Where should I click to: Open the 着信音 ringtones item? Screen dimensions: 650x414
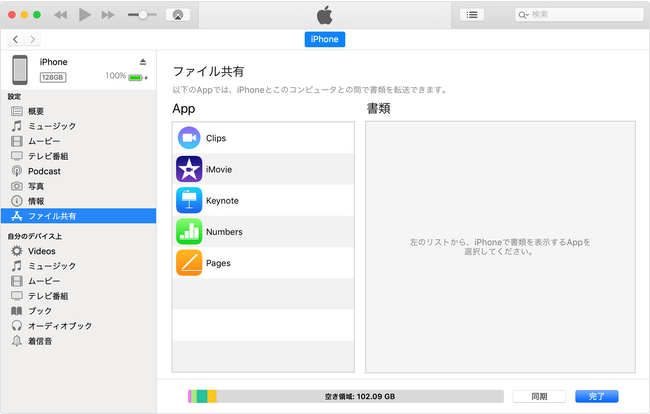(x=78, y=341)
